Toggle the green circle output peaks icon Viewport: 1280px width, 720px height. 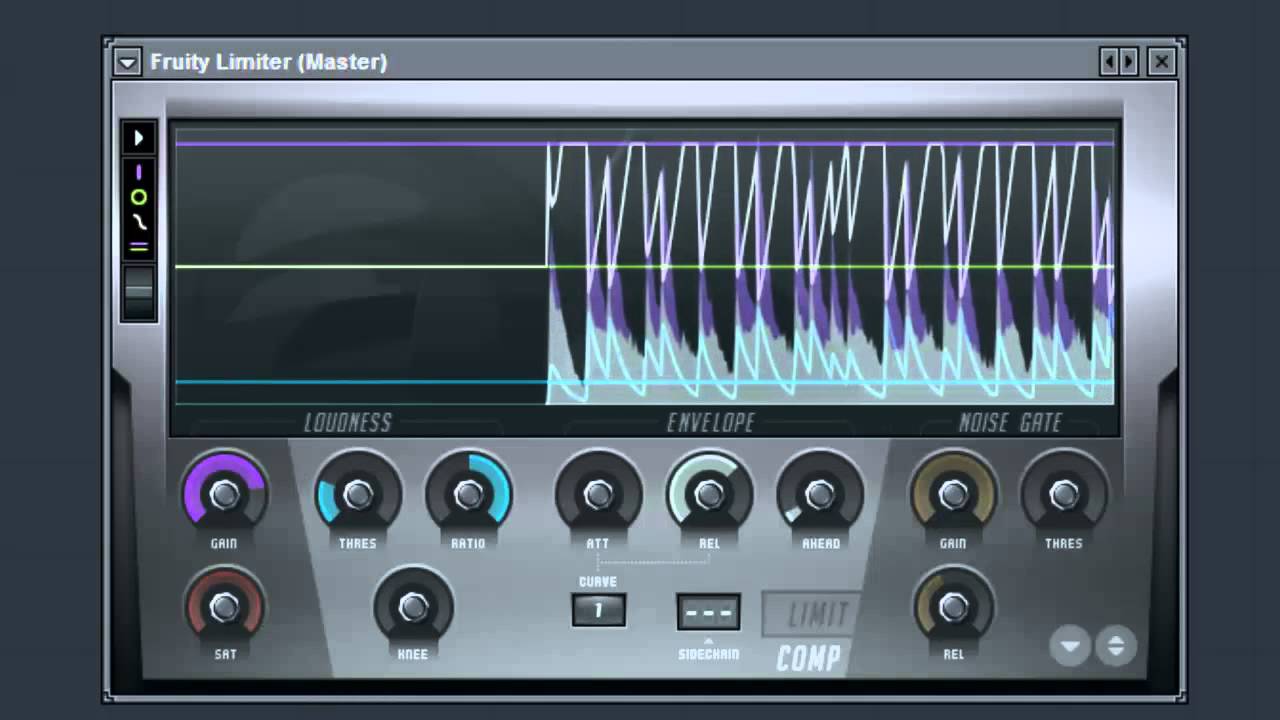(139, 198)
